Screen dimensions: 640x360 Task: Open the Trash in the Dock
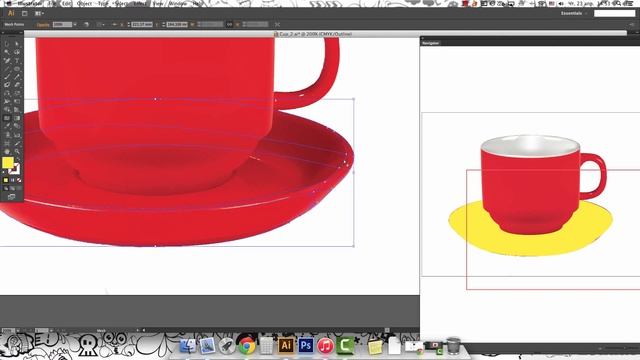pos(453,346)
